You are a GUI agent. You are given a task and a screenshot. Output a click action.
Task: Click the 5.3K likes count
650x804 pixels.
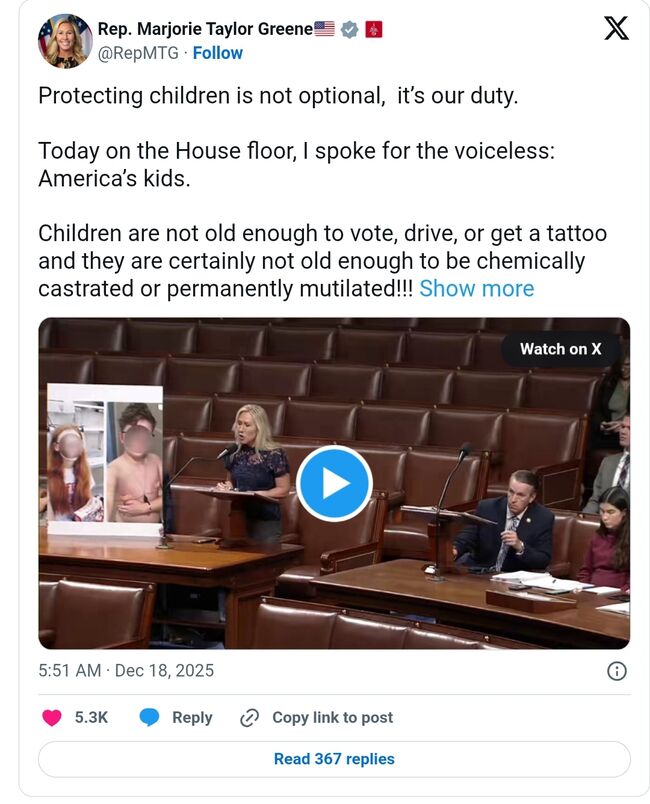(x=91, y=717)
